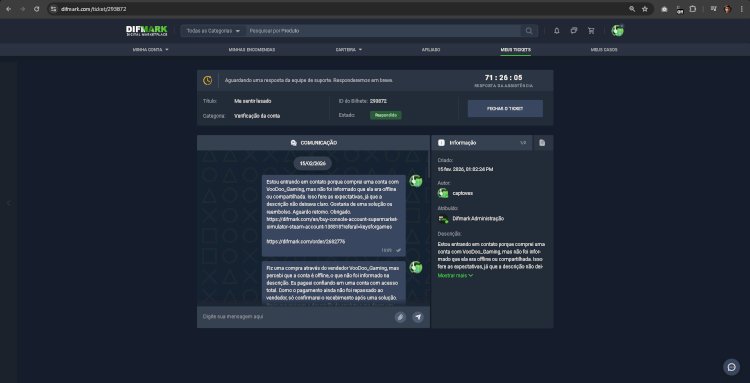Viewport: 750px width, 383px height.
Task: Click the author captoves avatar
Action: (443, 193)
